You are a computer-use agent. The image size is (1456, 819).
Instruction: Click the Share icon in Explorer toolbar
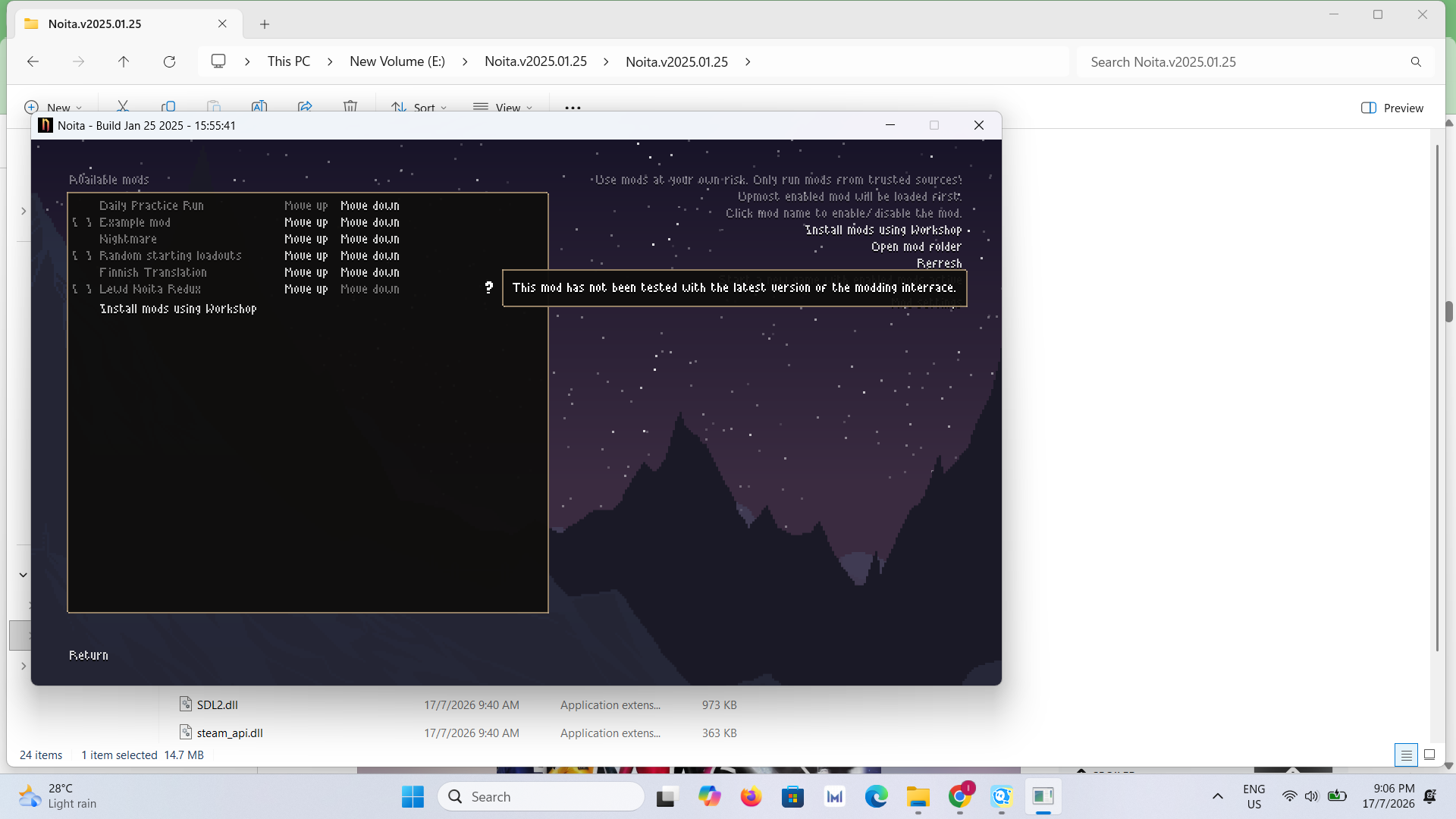pyautogui.click(x=305, y=107)
